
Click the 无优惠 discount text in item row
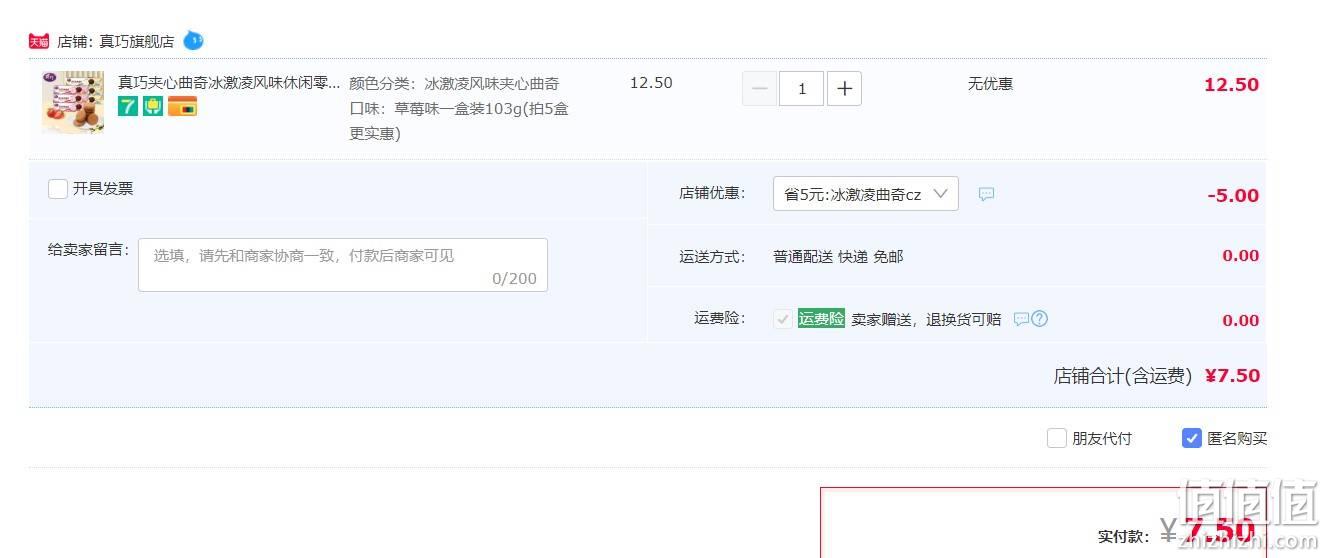[x=990, y=83]
